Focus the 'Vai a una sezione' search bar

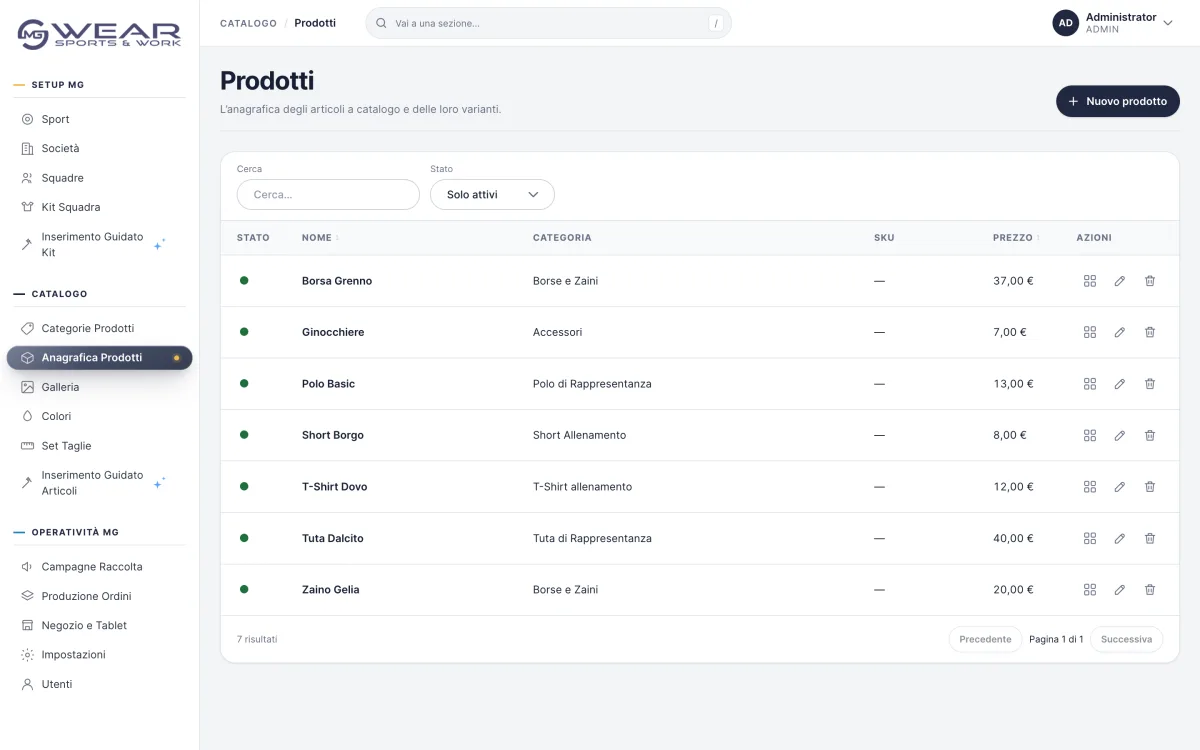(548, 23)
